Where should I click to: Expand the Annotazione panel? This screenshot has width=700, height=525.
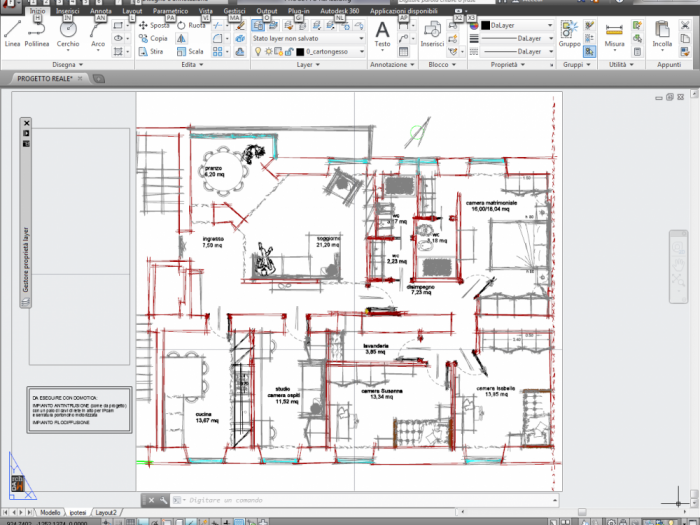pyautogui.click(x=392, y=65)
